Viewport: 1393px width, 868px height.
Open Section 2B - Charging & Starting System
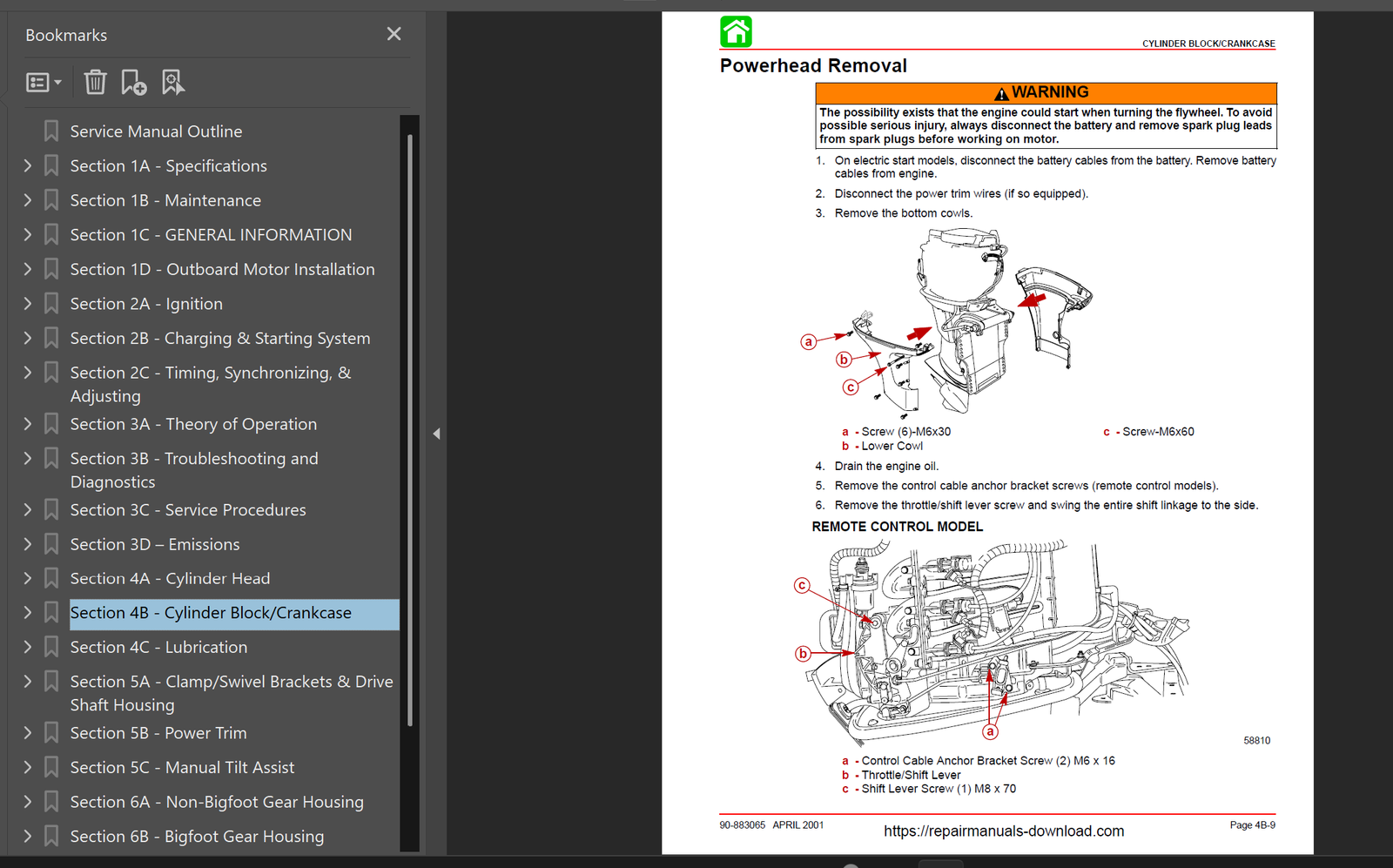(220, 338)
